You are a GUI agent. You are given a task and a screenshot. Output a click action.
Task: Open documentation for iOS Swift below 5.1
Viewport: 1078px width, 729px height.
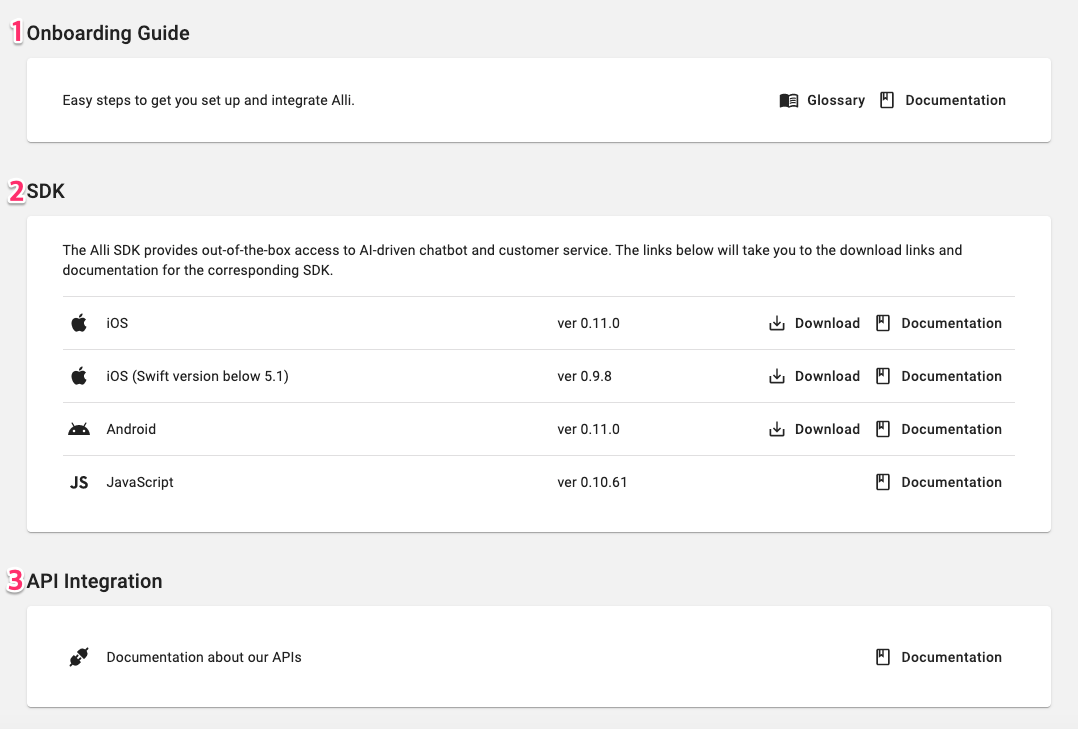pyautogui.click(x=951, y=377)
